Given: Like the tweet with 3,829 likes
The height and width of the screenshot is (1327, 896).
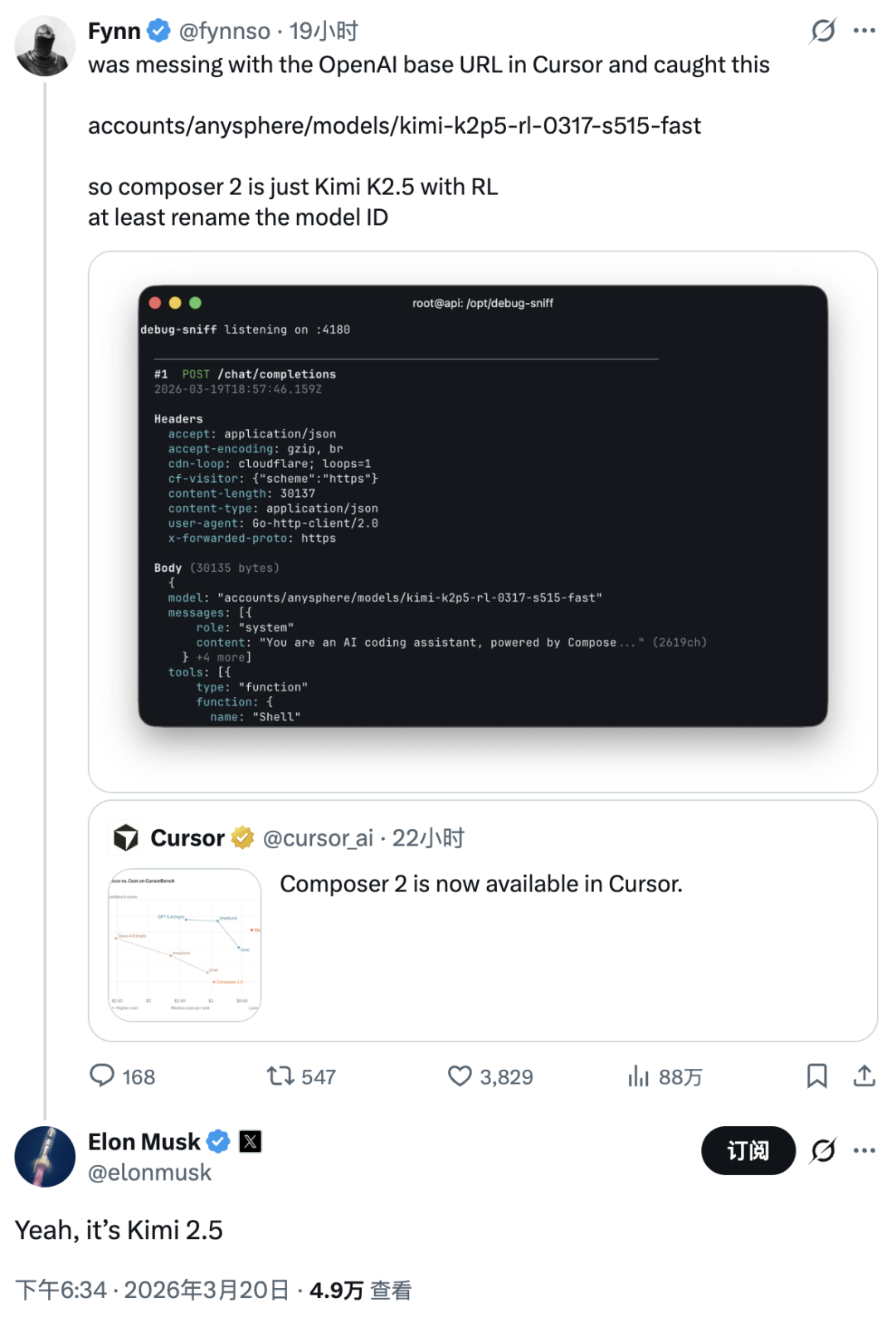Looking at the screenshot, I should [x=460, y=1076].
